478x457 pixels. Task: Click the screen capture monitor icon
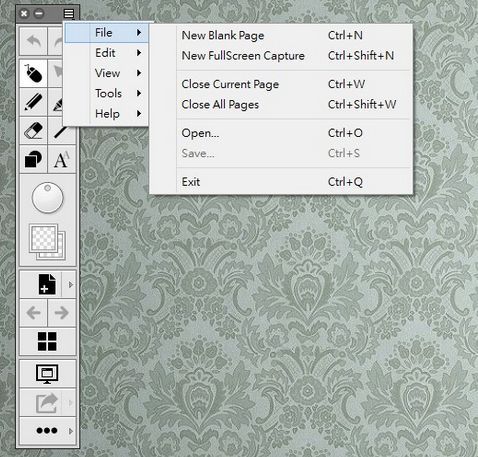[47, 373]
